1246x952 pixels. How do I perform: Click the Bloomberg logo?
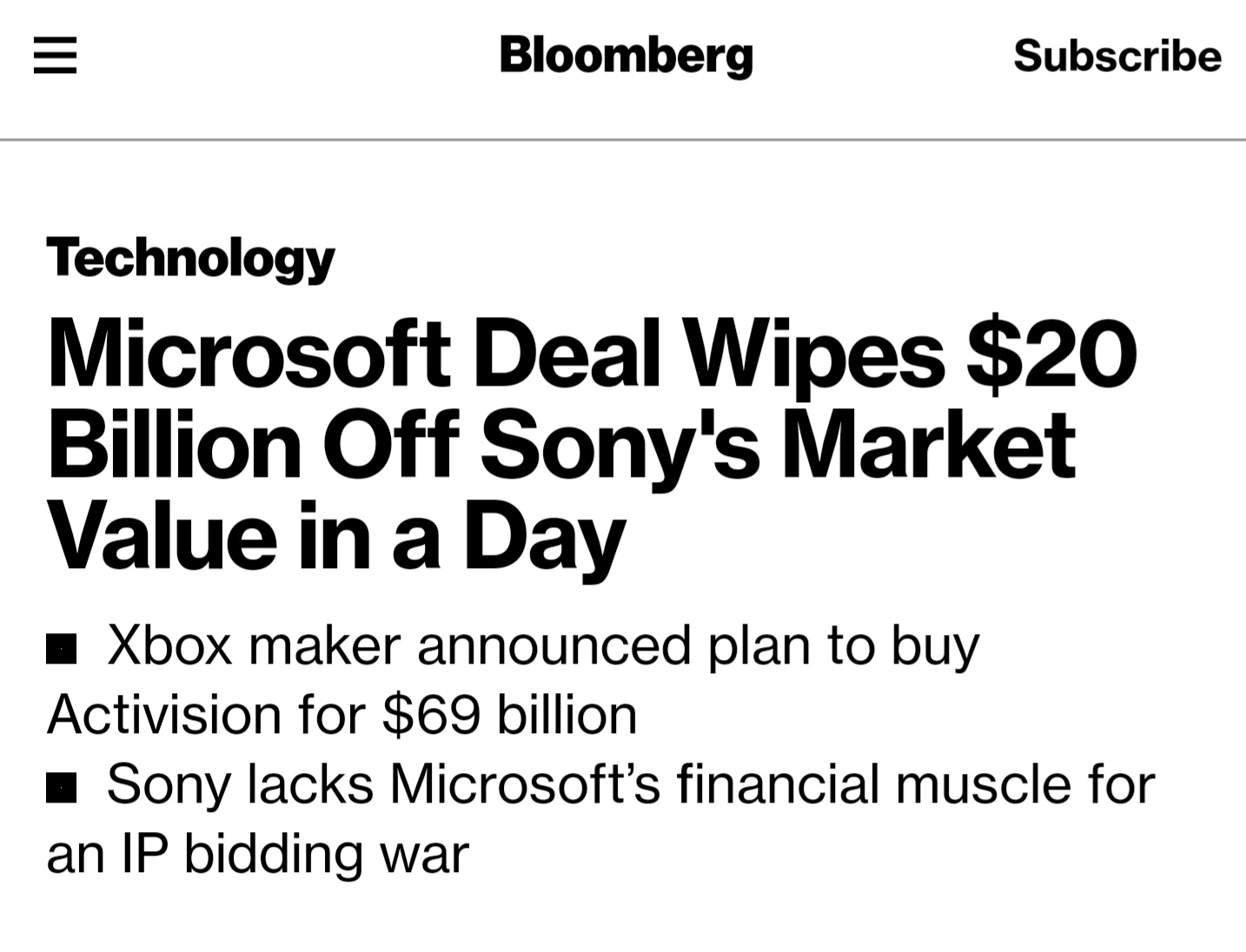626,56
